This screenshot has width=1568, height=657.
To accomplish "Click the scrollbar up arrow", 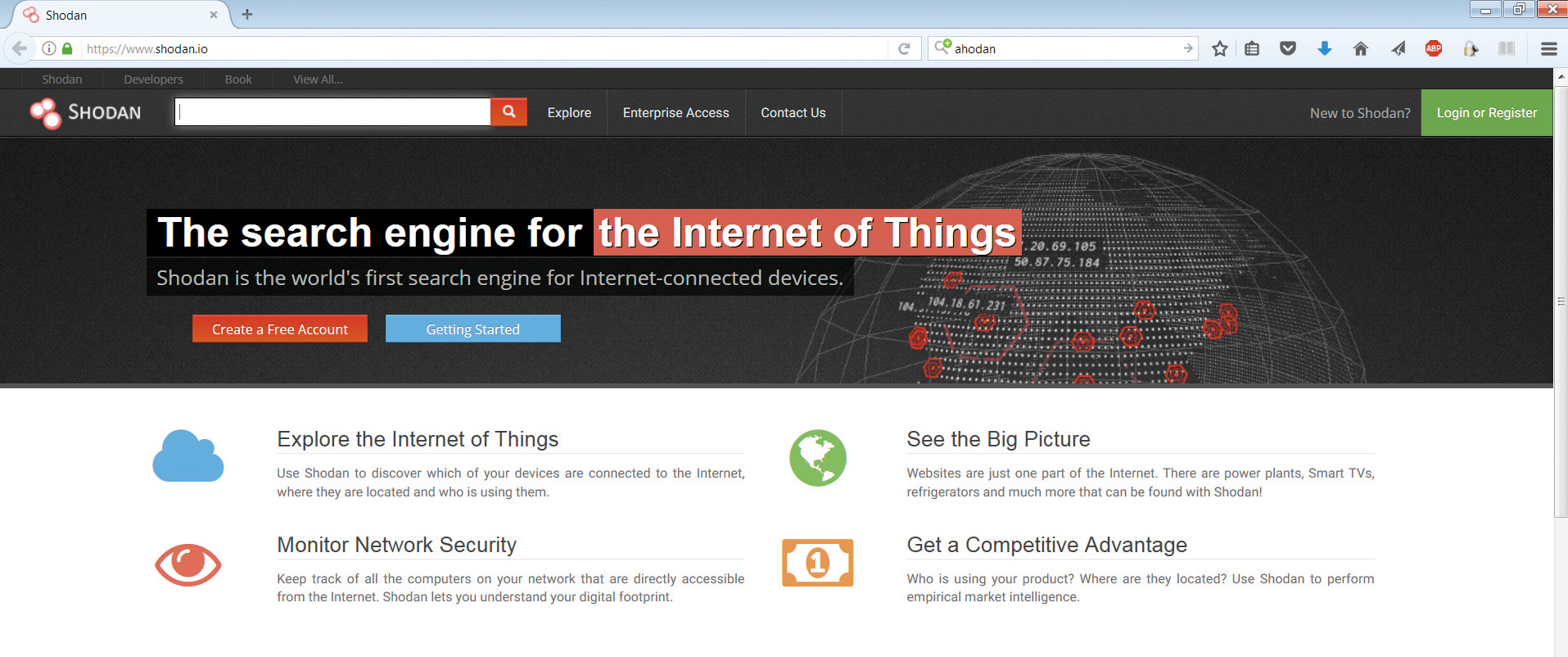I will click(1561, 76).
